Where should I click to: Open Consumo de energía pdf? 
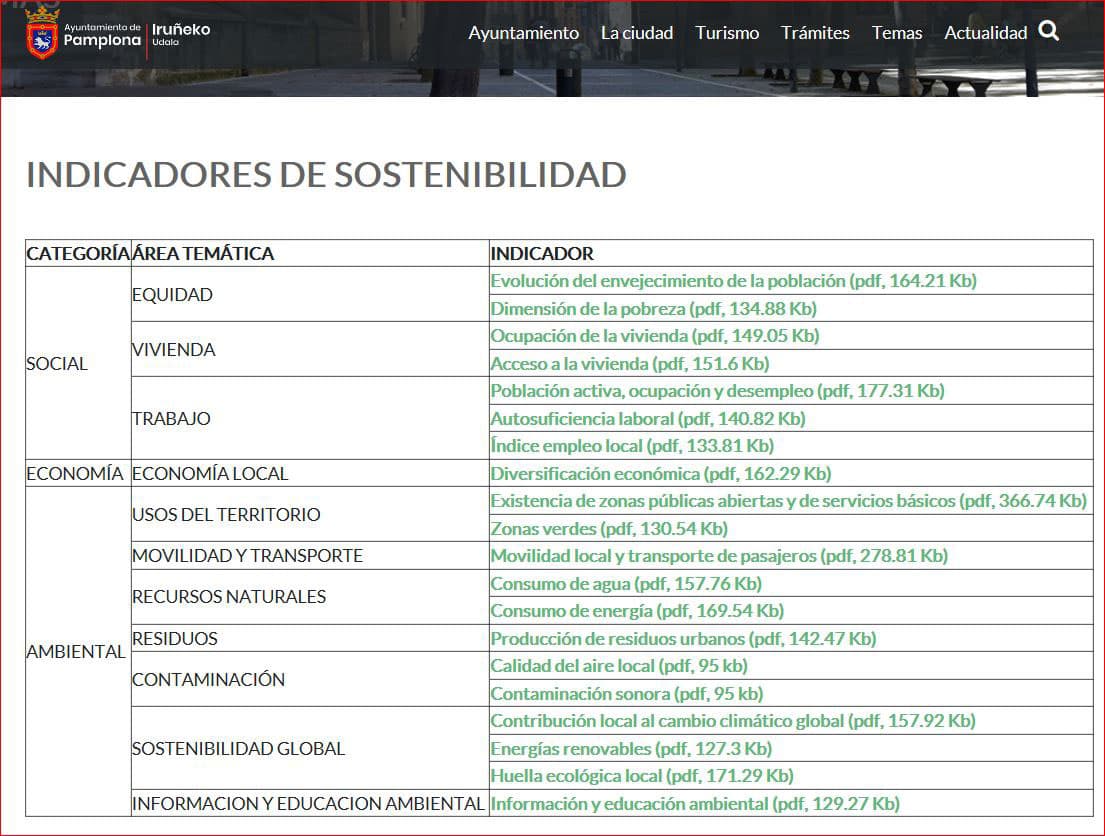637,610
